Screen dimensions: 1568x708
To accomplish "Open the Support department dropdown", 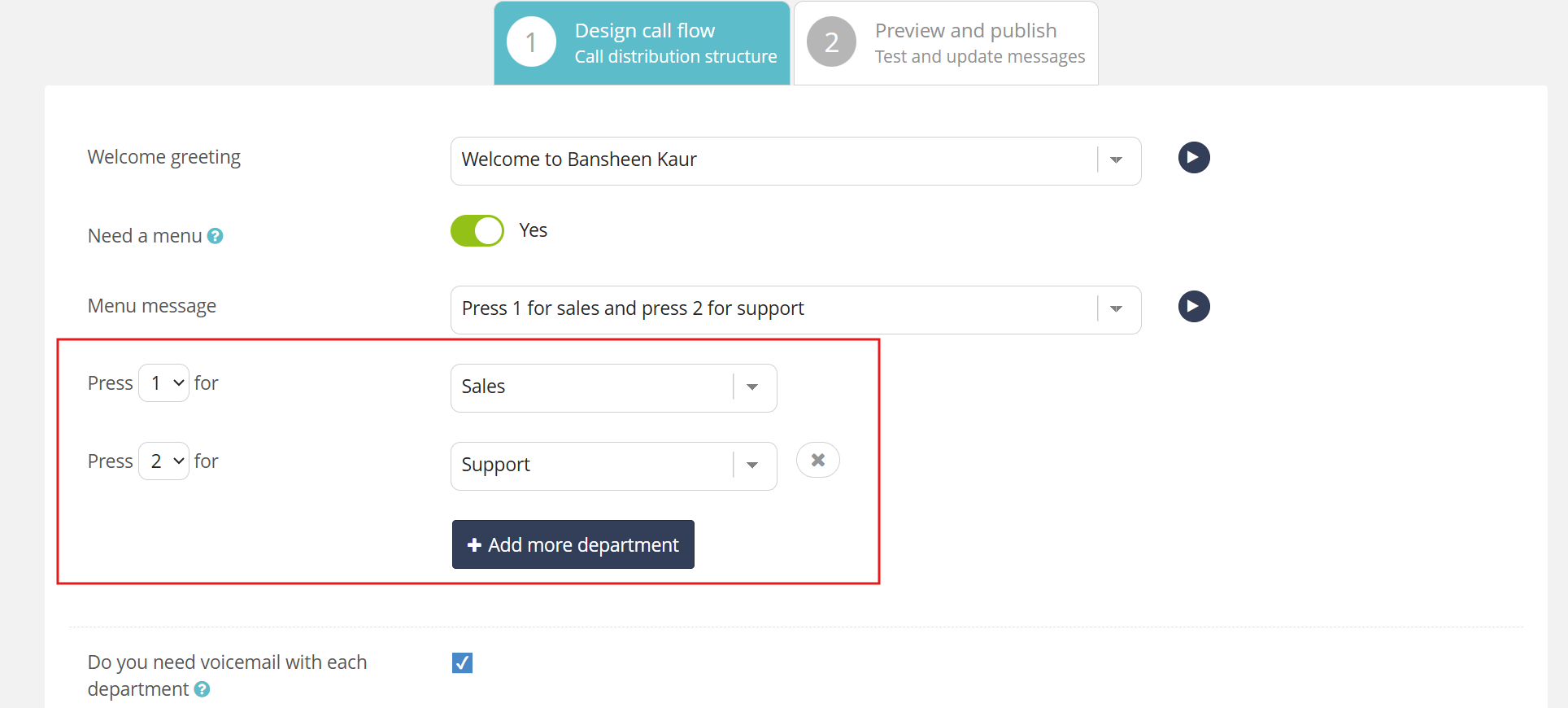I will tap(752, 465).
